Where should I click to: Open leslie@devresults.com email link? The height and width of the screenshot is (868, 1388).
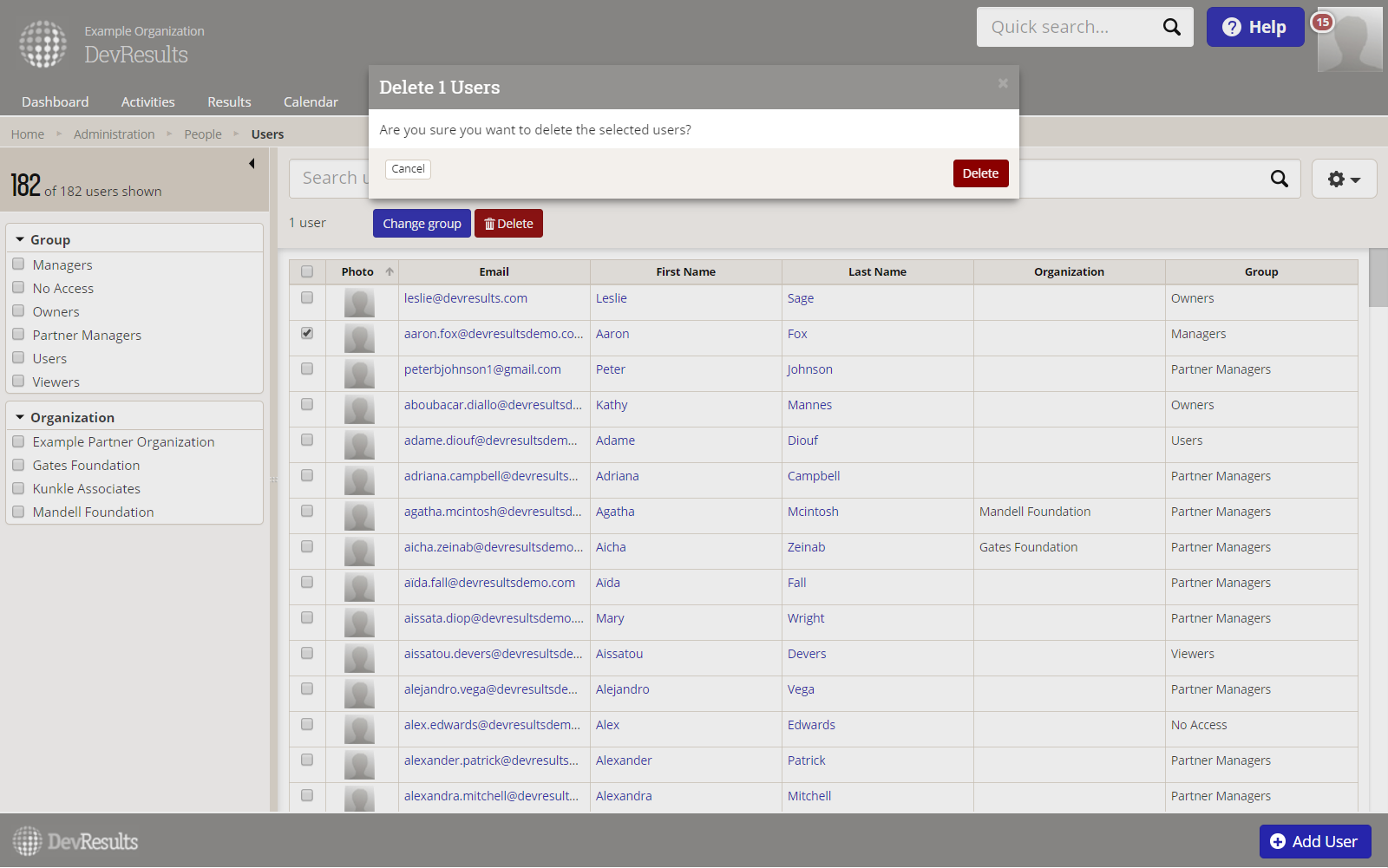point(466,298)
